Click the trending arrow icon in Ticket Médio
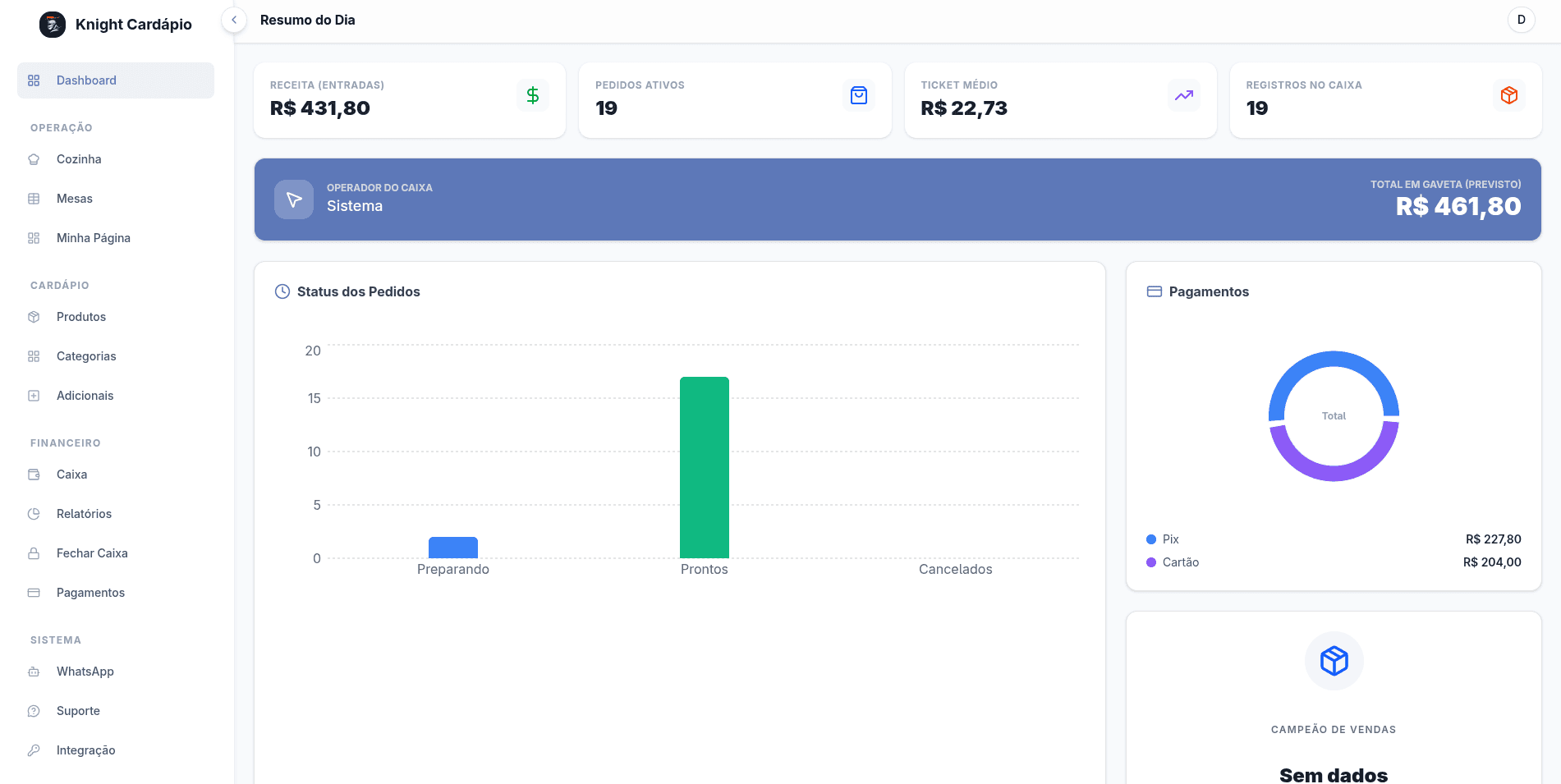 coord(1183,96)
